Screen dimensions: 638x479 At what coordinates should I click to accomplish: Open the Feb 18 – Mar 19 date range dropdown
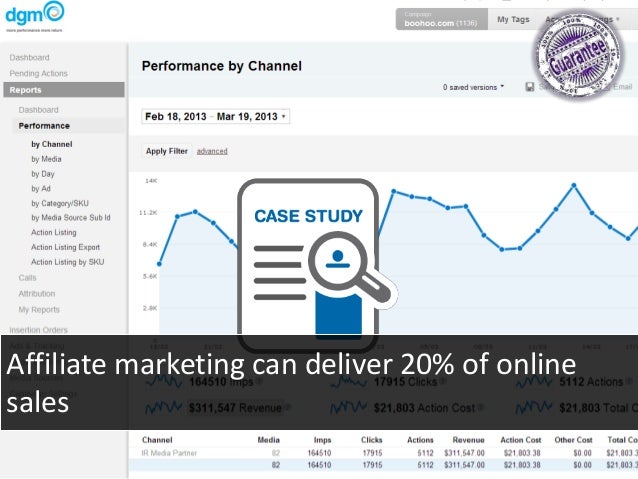click(x=216, y=116)
